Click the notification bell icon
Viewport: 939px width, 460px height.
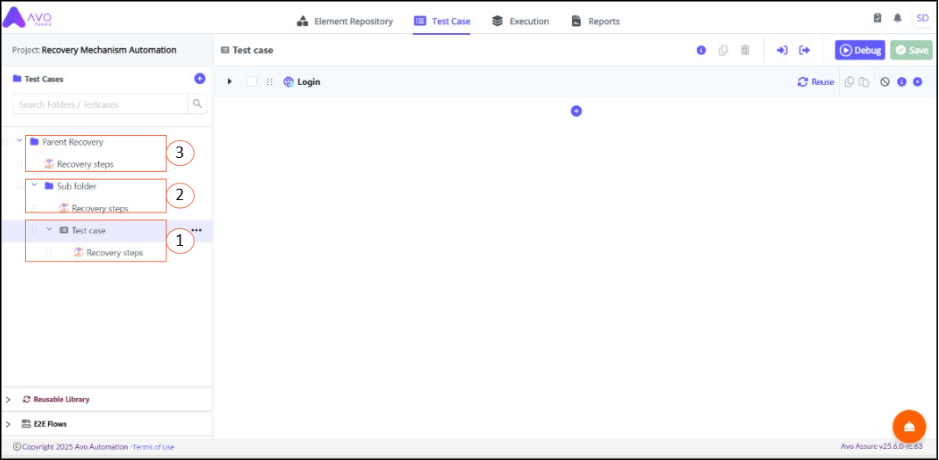pos(897,18)
